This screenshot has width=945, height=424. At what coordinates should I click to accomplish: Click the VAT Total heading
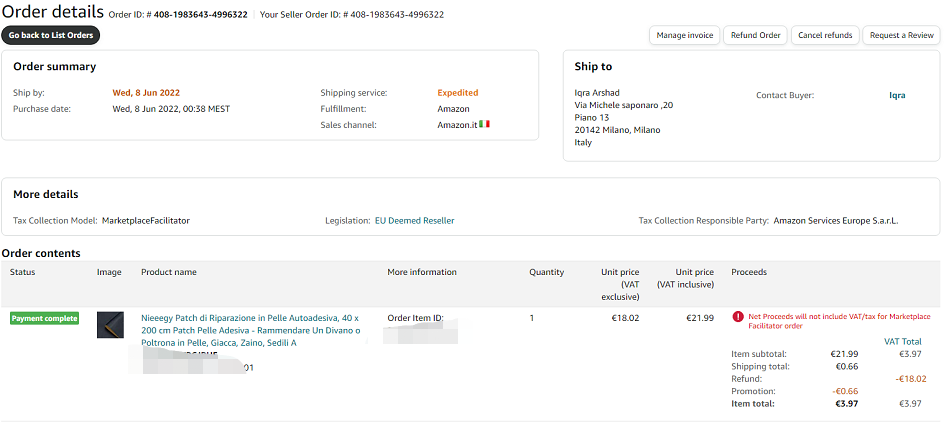tap(903, 341)
